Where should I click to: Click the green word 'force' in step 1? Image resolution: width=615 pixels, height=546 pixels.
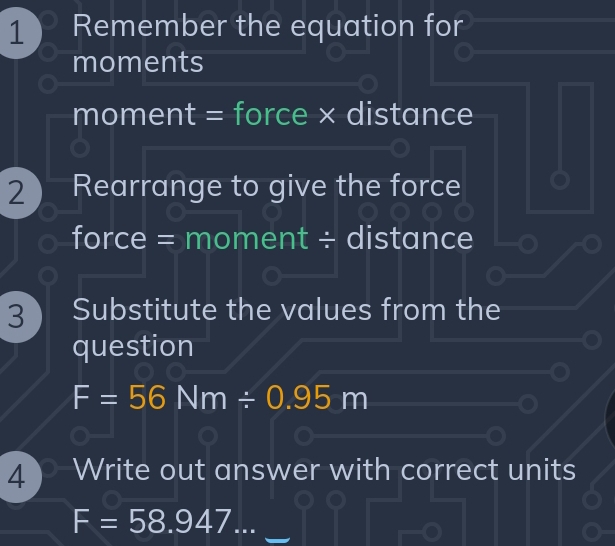coord(270,114)
